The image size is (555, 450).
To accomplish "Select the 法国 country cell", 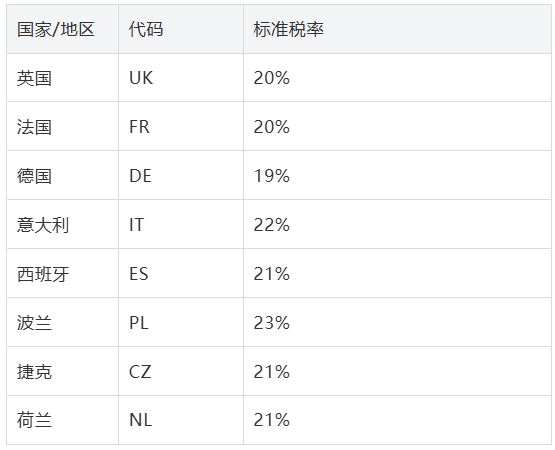I will (x=63, y=127).
